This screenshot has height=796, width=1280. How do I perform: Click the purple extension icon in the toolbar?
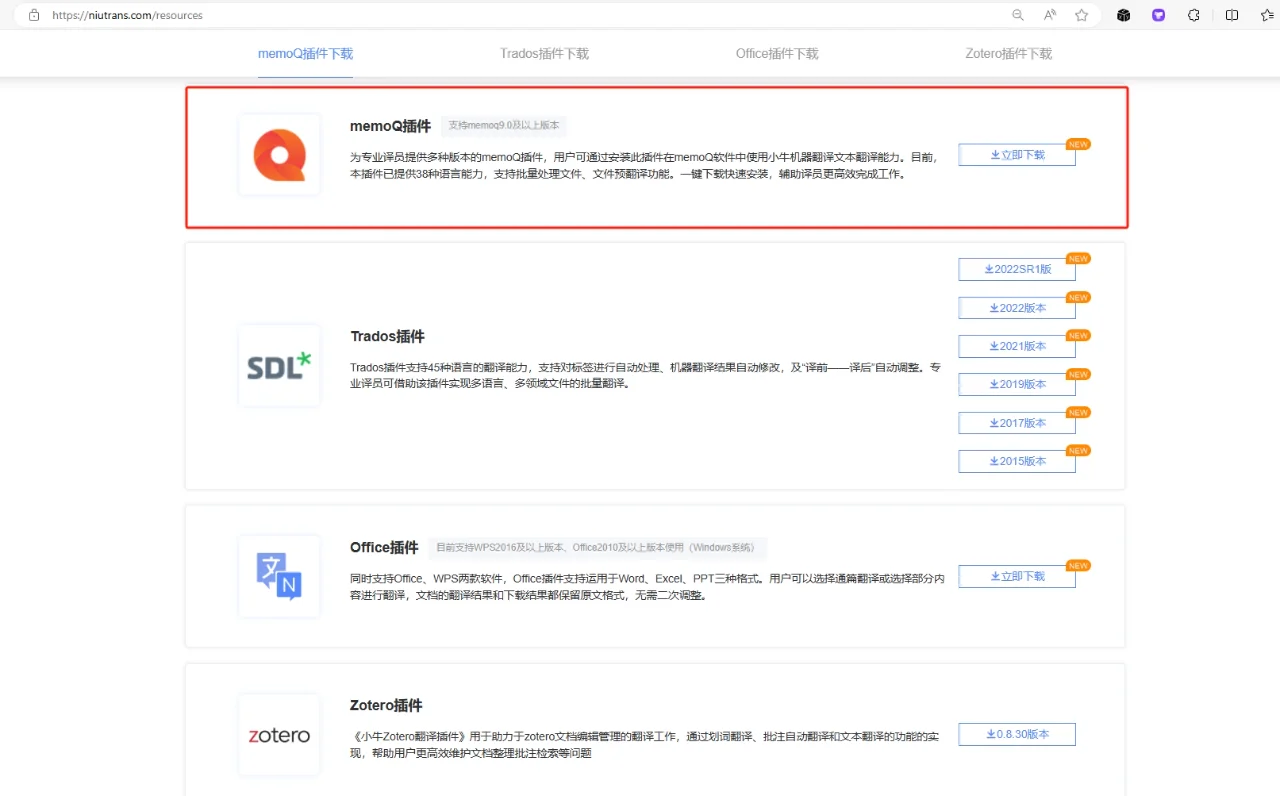tap(1158, 15)
